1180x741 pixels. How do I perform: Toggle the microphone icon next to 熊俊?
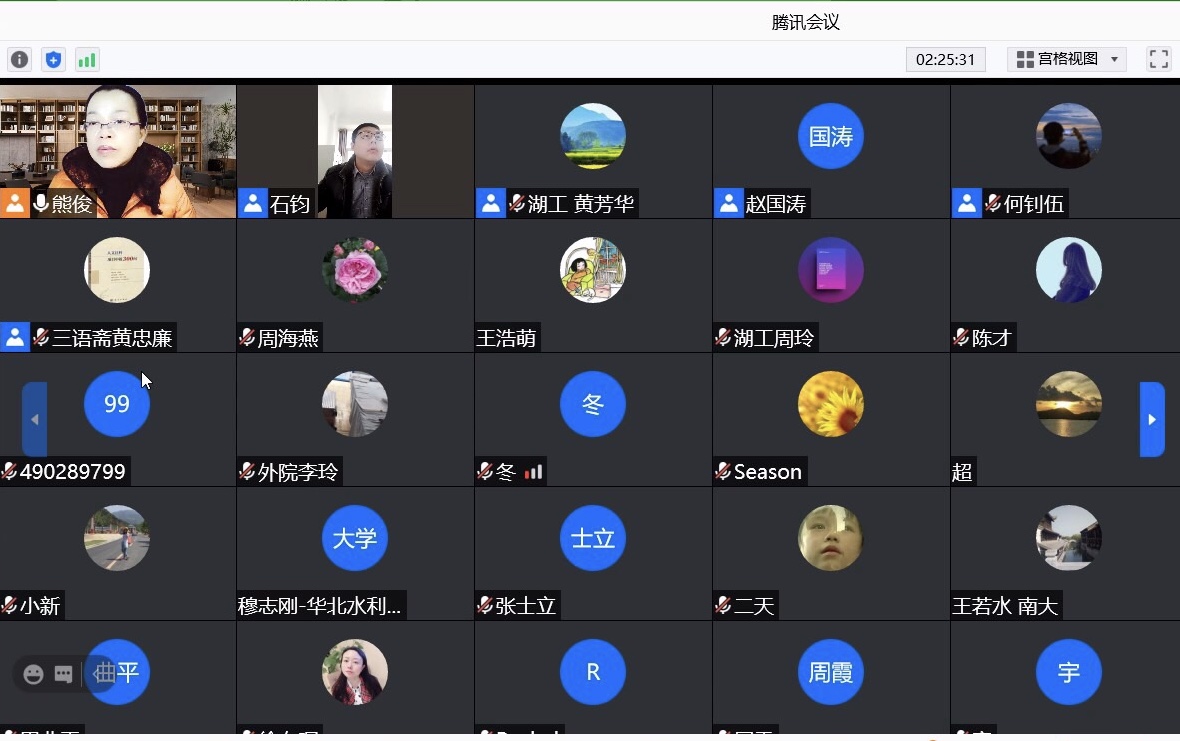41,204
